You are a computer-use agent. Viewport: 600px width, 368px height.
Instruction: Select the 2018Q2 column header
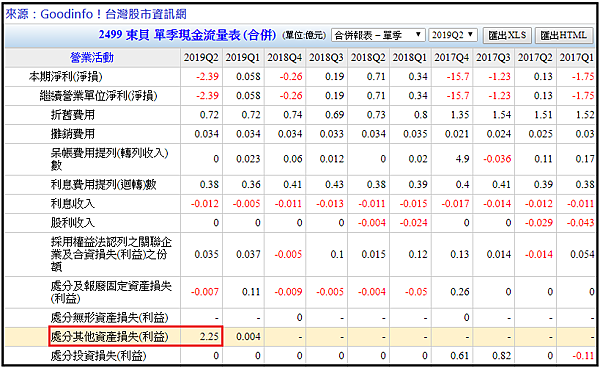[368, 57]
